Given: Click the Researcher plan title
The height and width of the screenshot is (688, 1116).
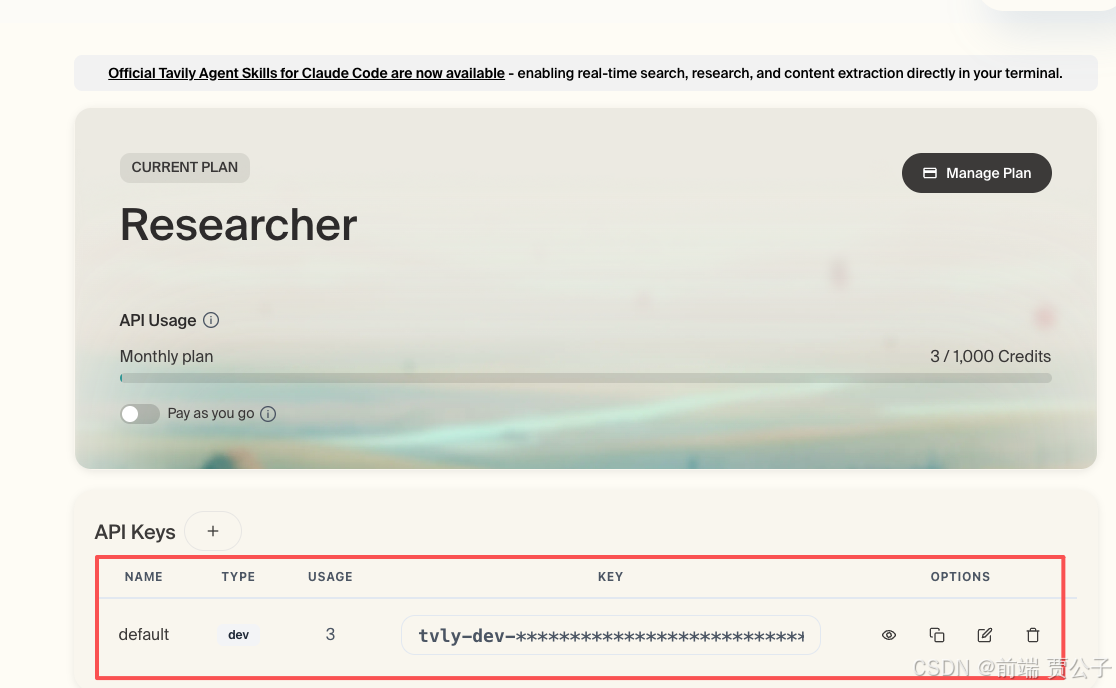Looking at the screenshot, I should pos(238,225).
